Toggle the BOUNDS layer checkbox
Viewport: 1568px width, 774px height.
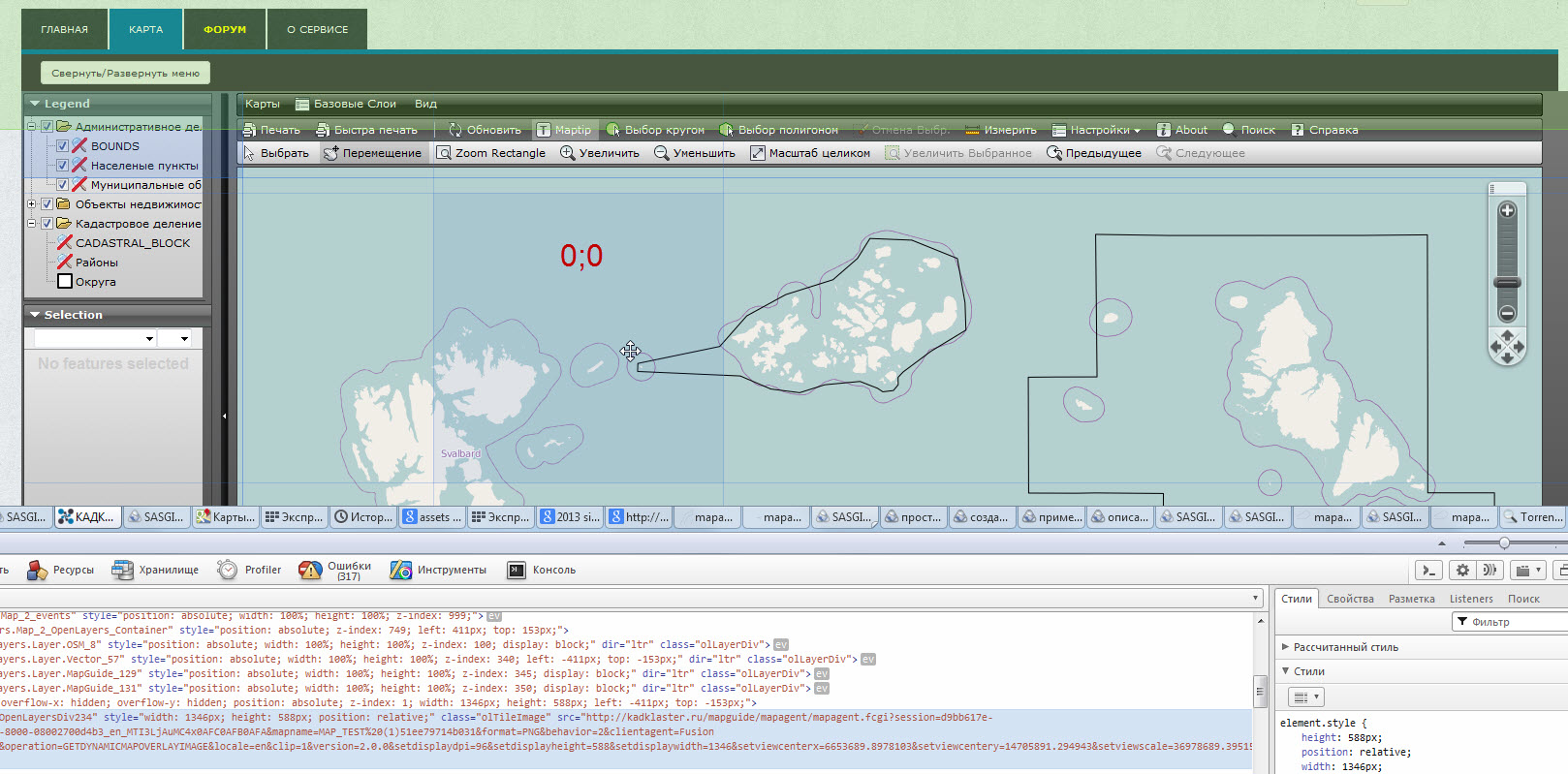point(63,146)
